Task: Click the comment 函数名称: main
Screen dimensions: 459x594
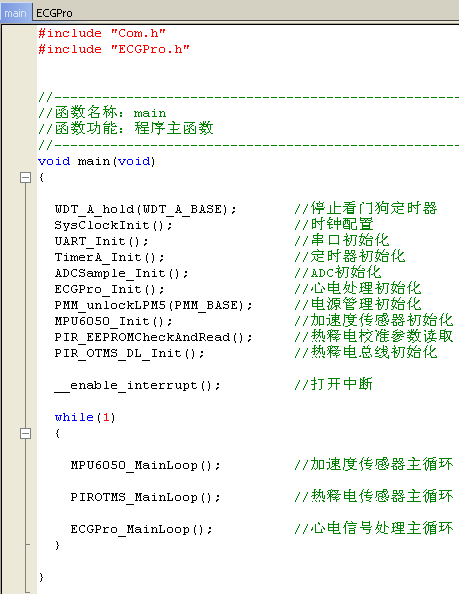Action: click(x=102, y=113)
